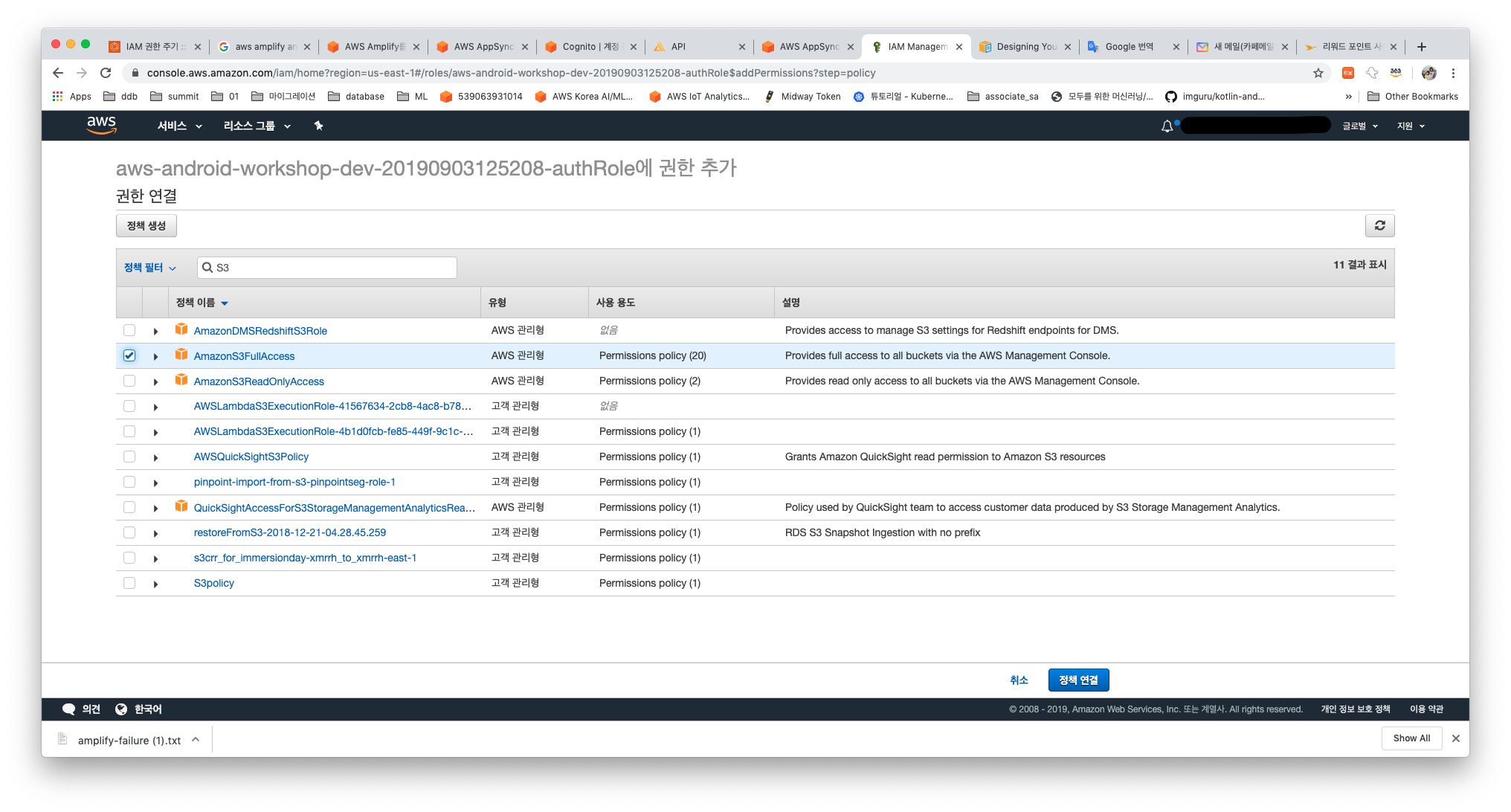Switch to the Designing You tab
This screenshot has width=1511, height=812.
pos(1026,46)
